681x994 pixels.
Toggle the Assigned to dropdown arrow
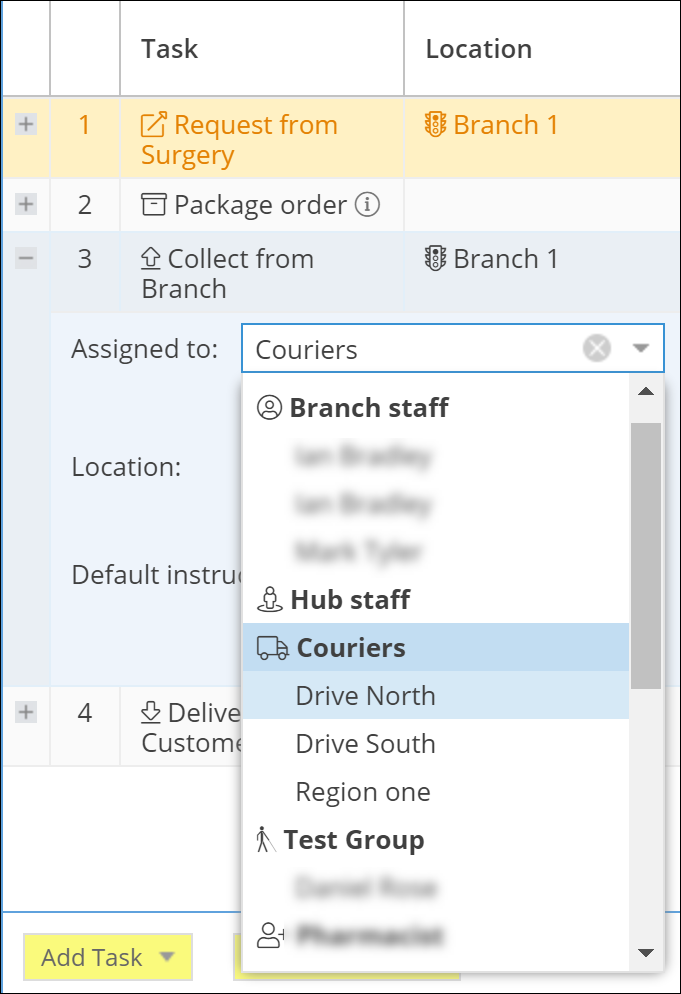[x=641, y=348]
